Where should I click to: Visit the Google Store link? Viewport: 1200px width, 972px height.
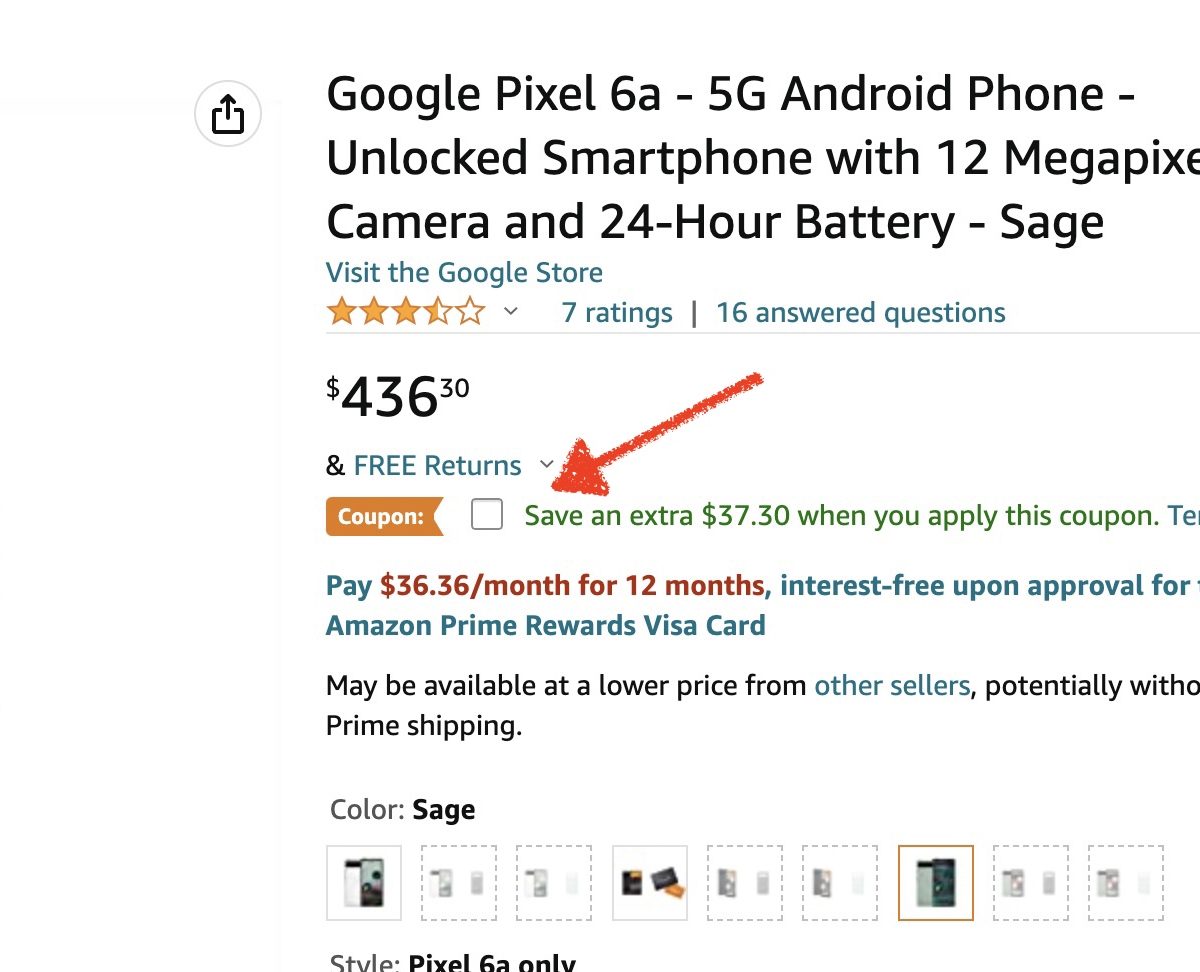(x=464, y=273)
